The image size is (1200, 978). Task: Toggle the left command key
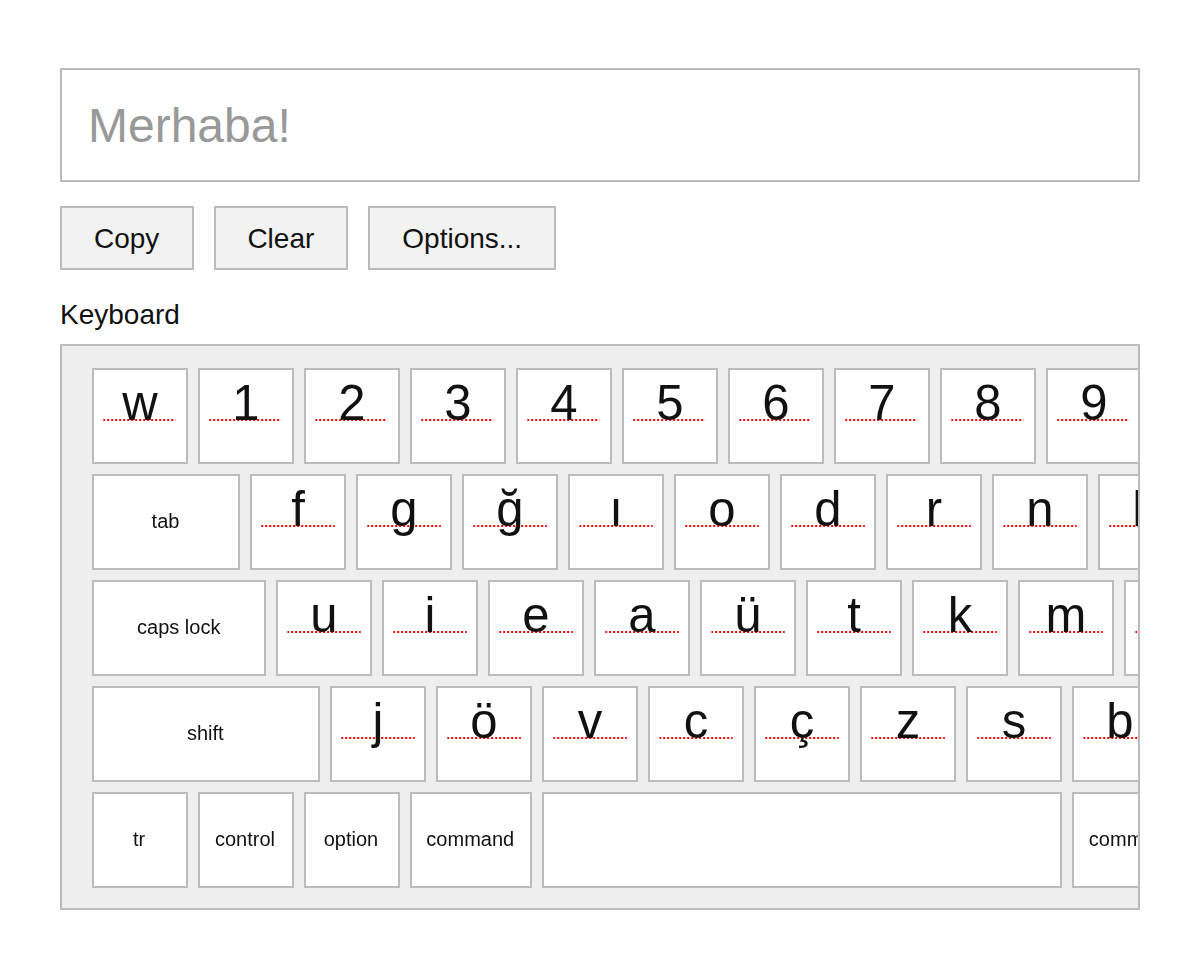click(x=471, y=840)
